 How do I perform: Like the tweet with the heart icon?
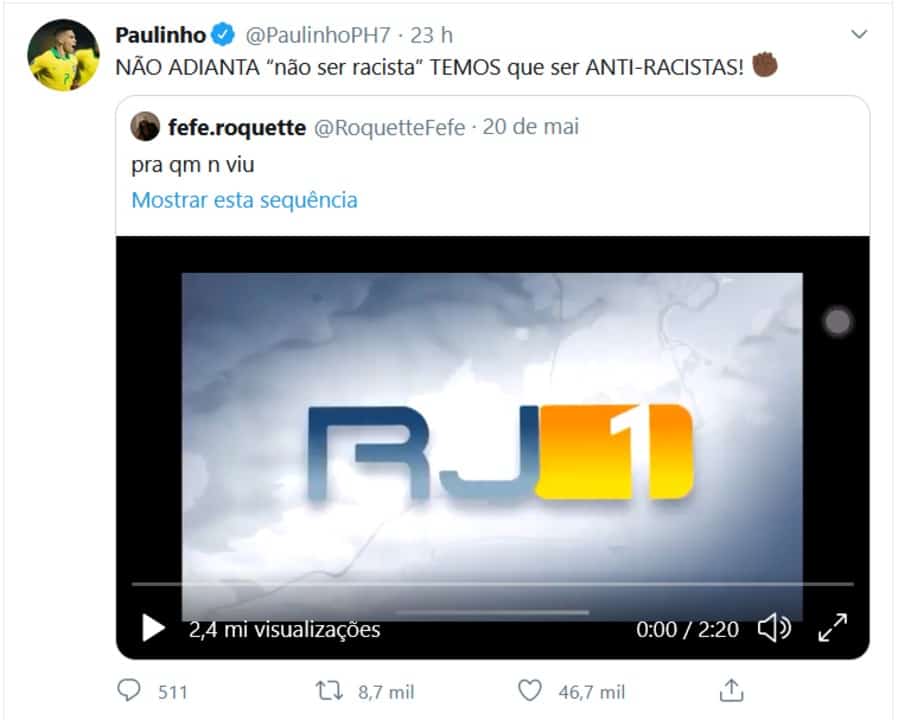click(530, 690)
